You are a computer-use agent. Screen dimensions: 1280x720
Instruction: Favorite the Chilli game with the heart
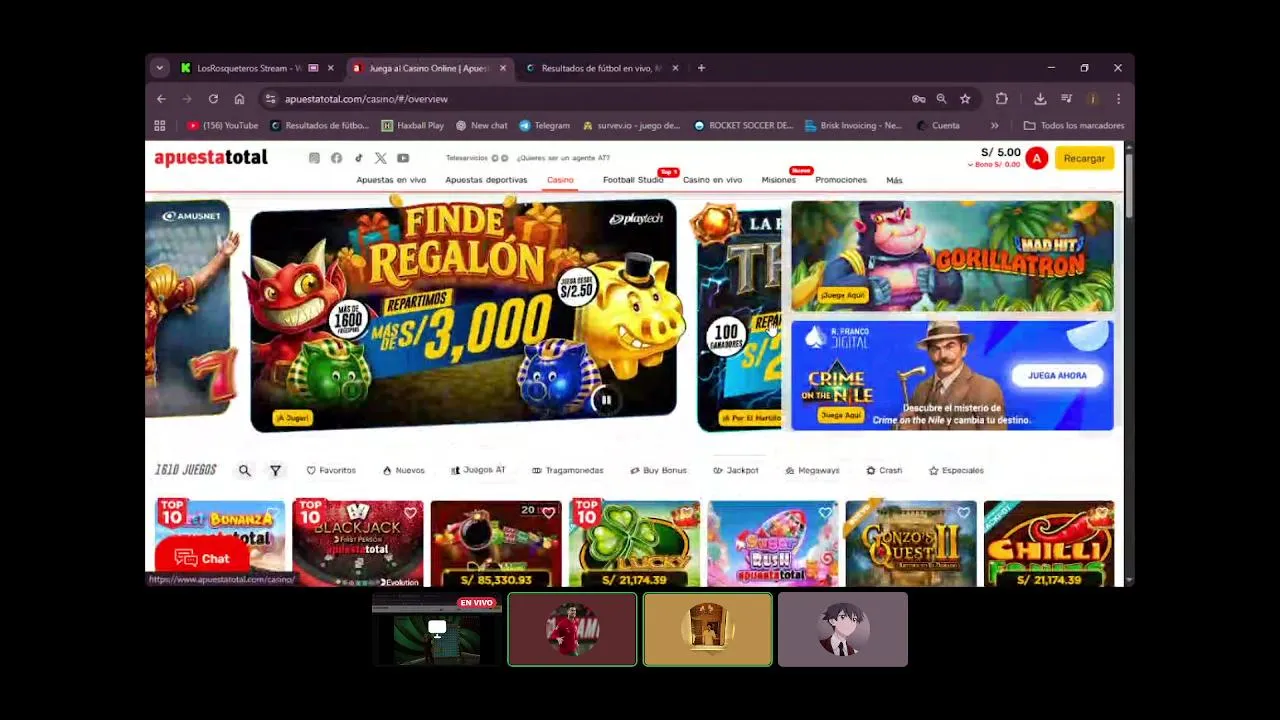point(1101,513)
